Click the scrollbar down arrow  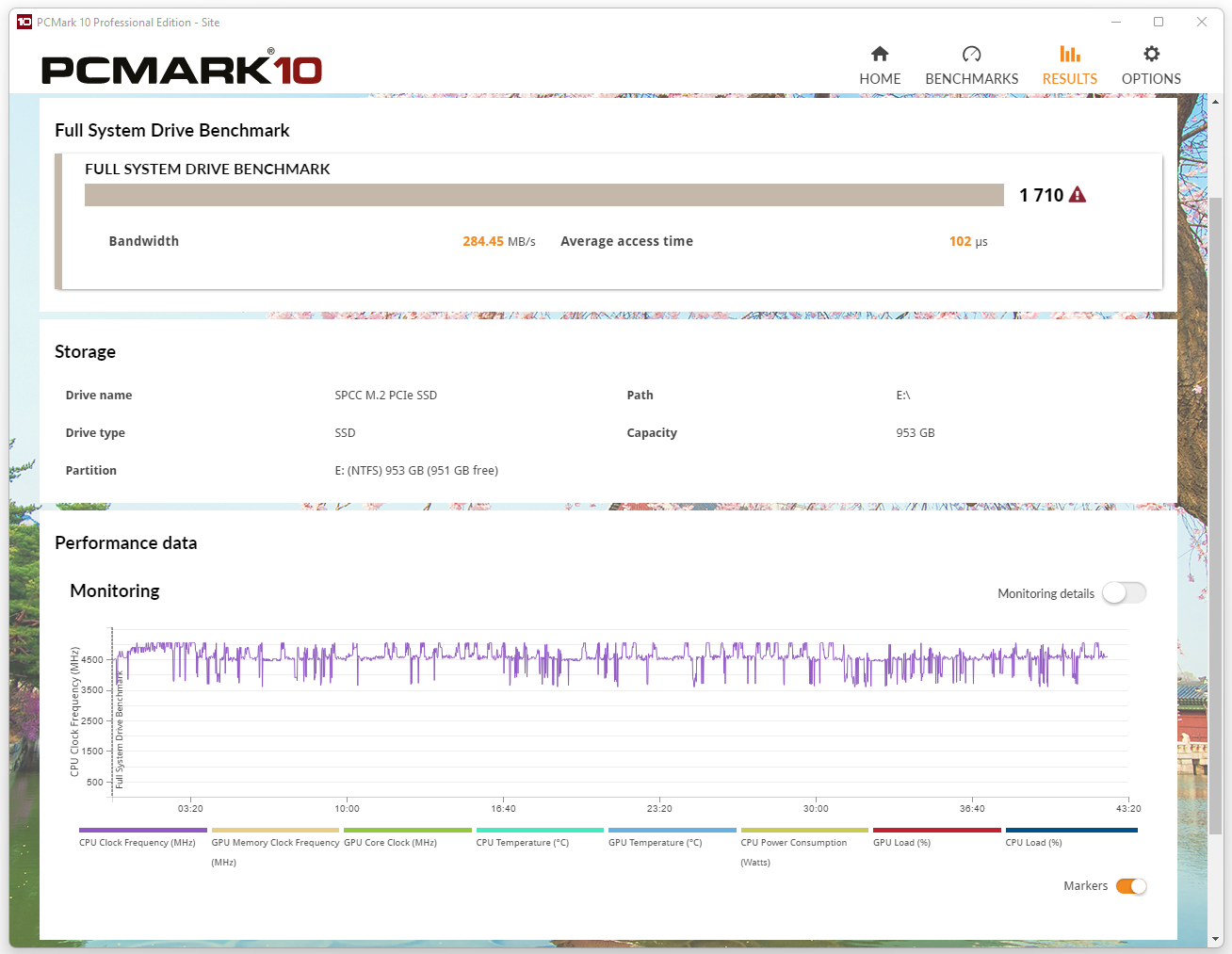(1215, 939)
